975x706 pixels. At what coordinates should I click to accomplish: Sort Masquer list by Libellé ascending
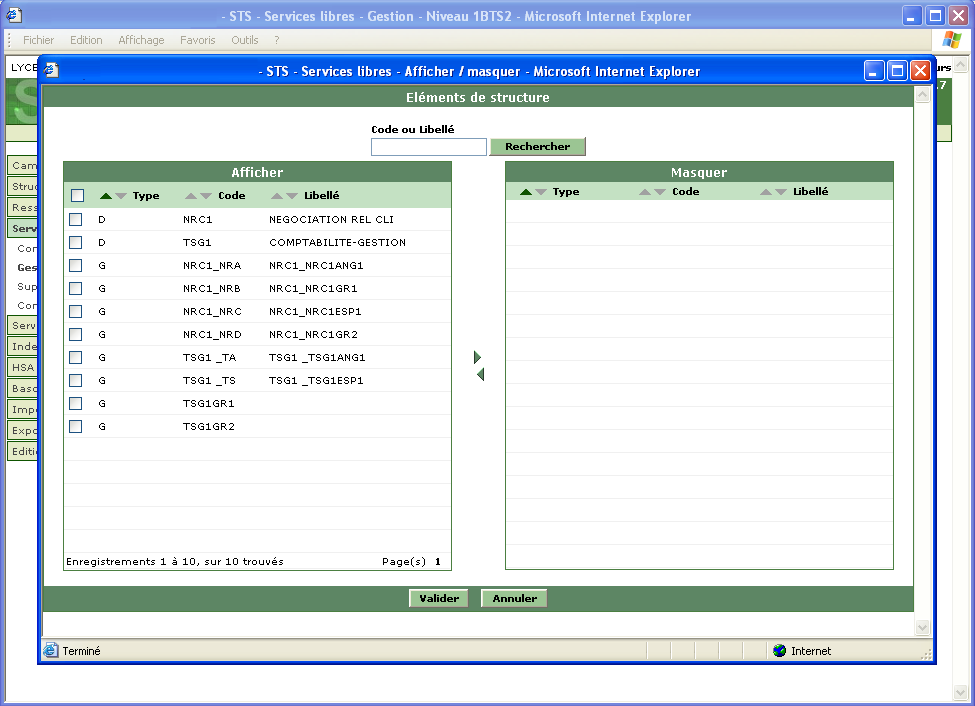click(x=765, y=192)
